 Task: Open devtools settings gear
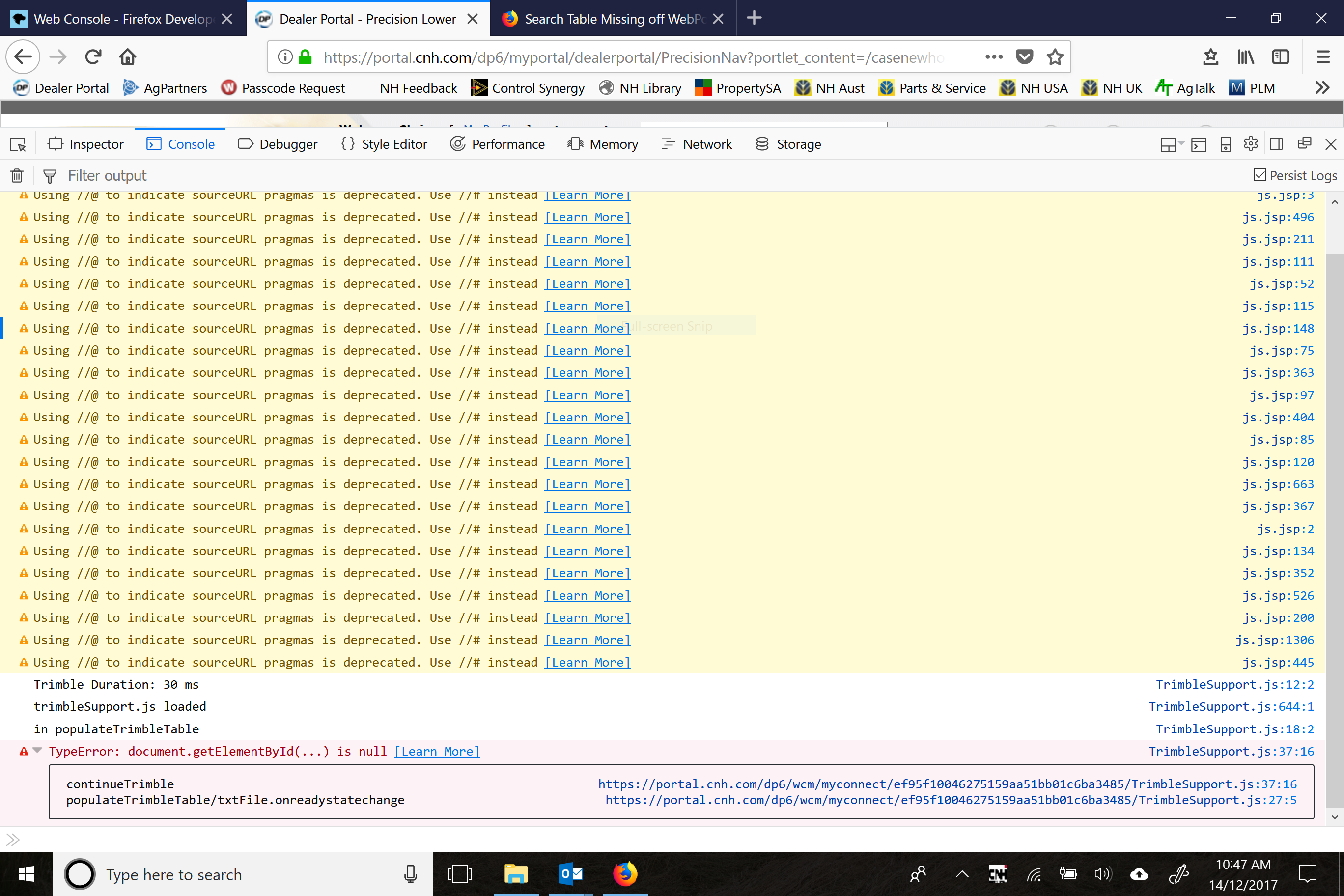(x=1250, y=144)
